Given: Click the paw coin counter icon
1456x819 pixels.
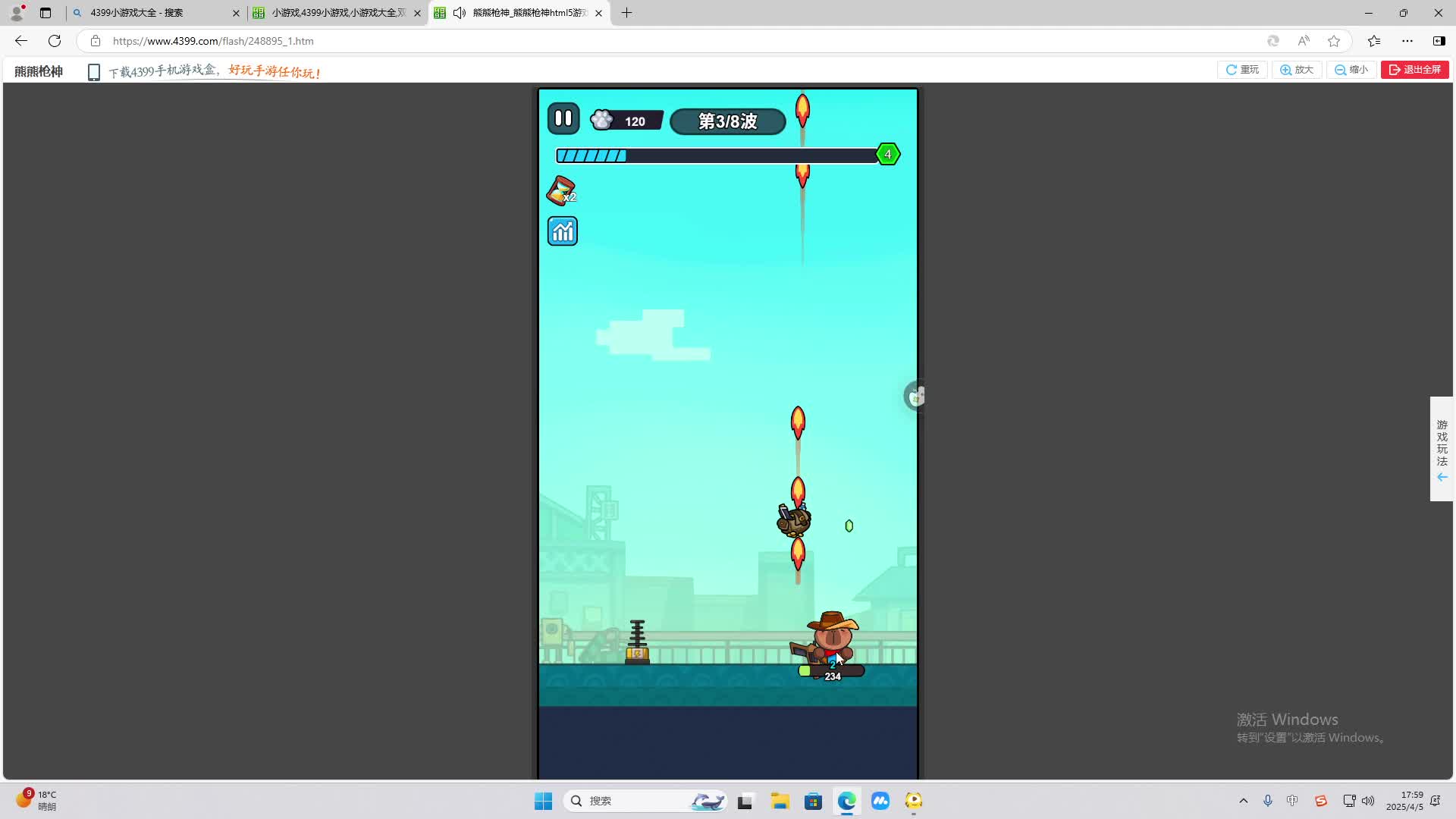Looking at the screenshot, I should (602, 121).
